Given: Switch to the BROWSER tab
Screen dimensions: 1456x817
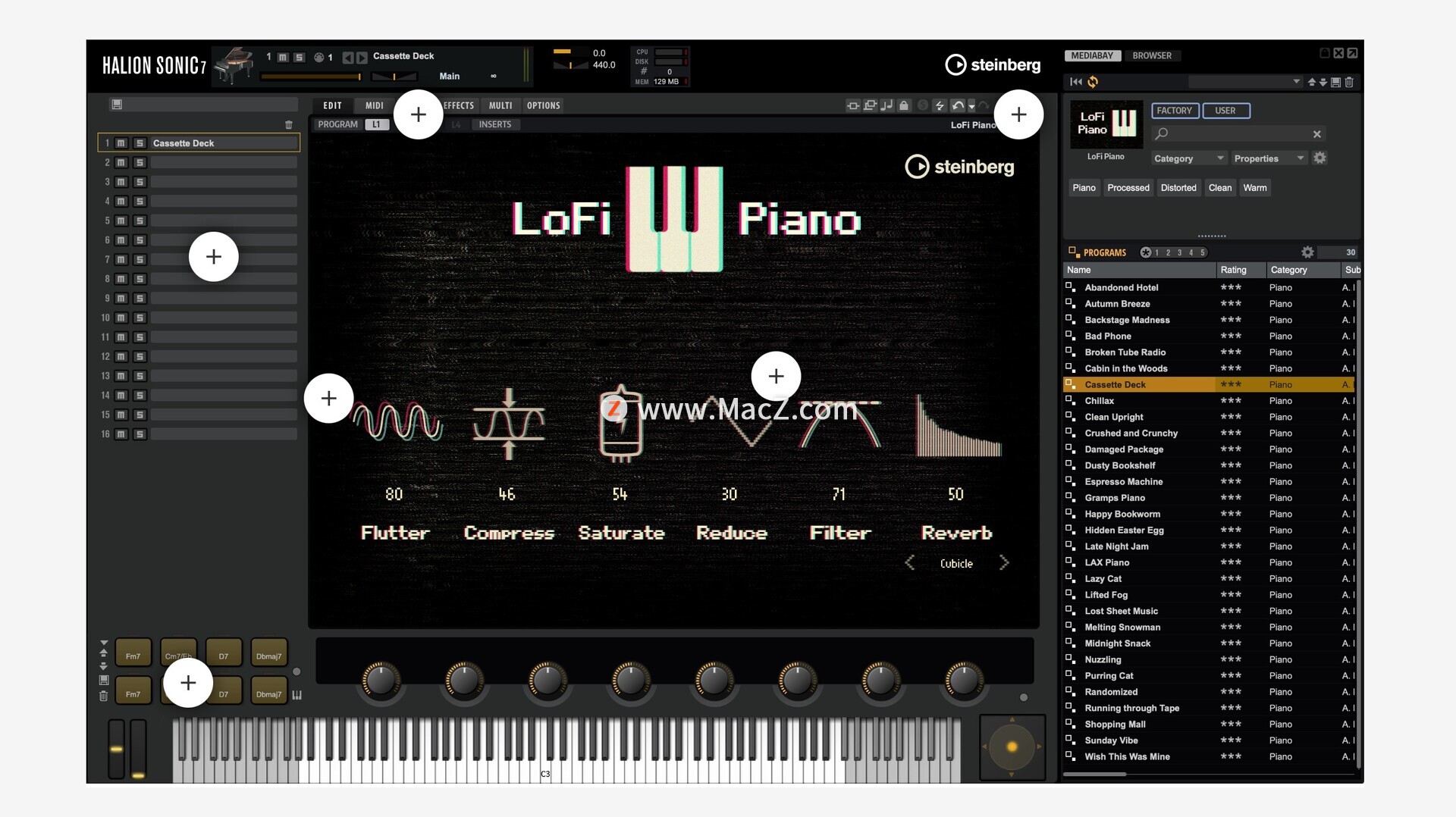Looking at the screenshot, I should tap(1152, 55).
